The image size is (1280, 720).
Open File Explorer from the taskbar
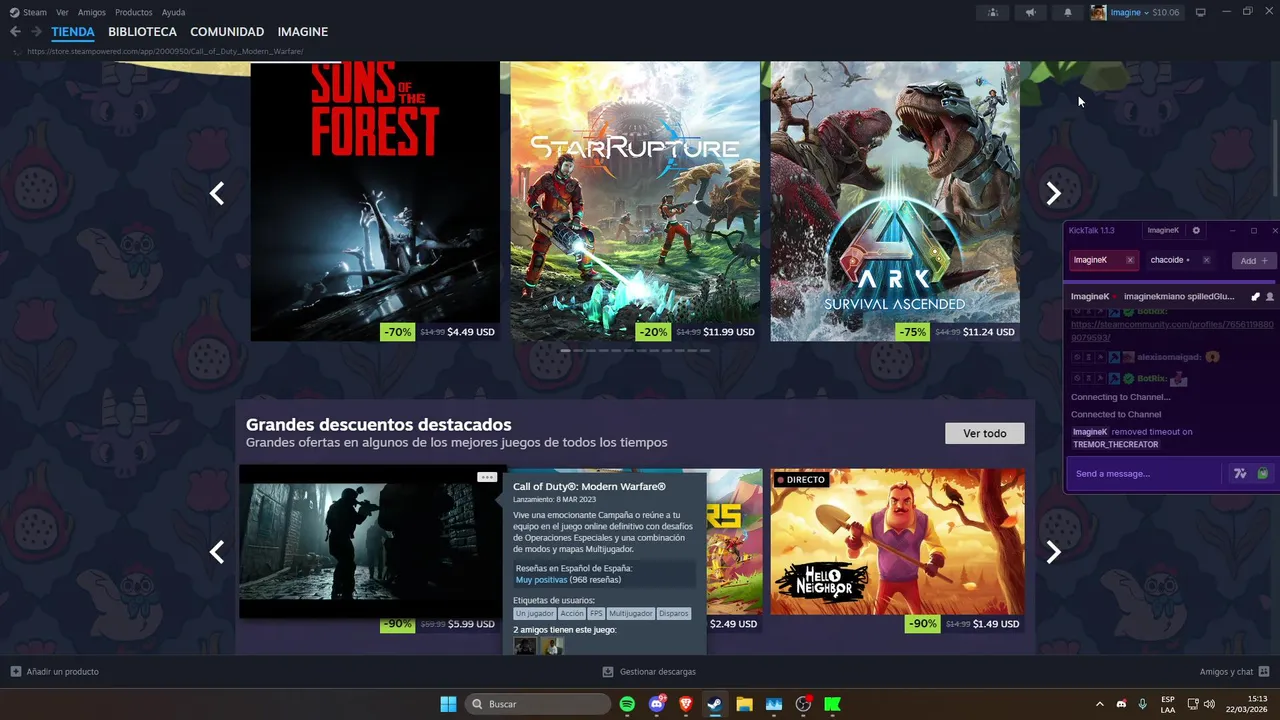coord(744,704)
